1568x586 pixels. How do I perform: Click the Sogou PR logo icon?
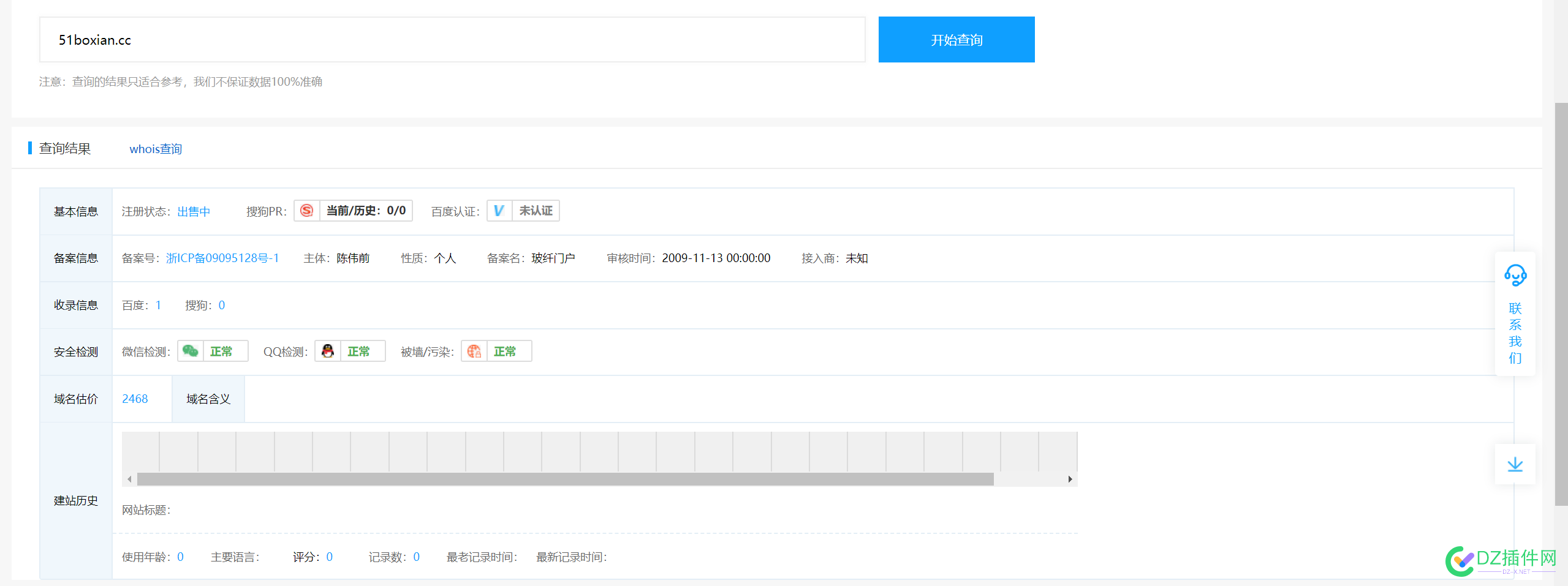[307, 211]
